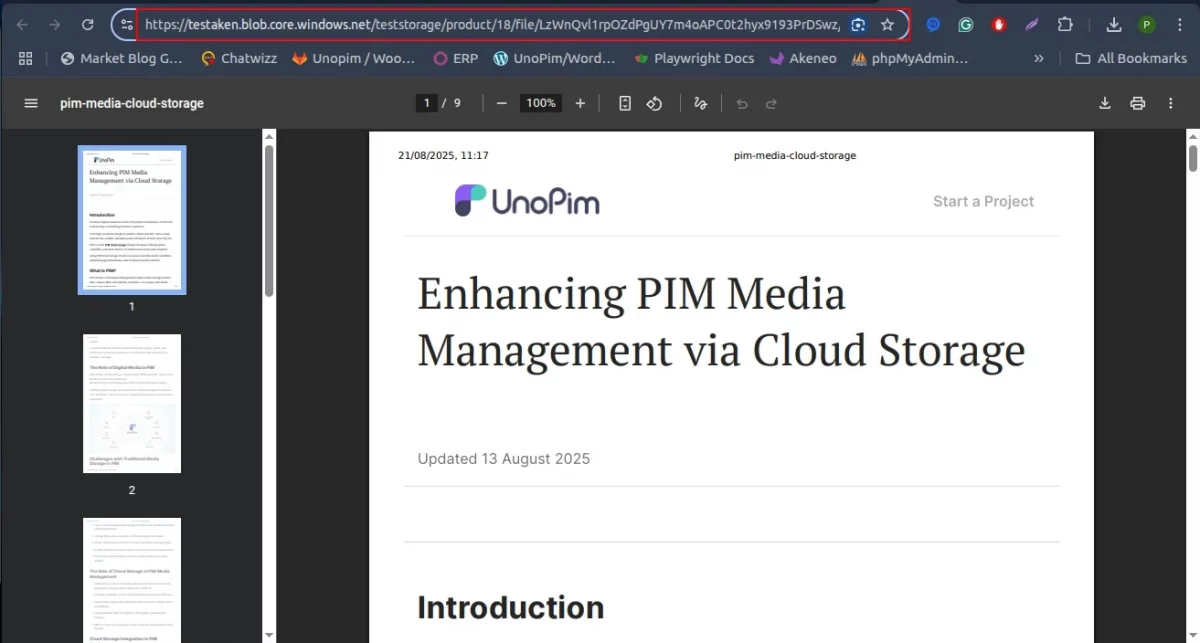Viewport: 1200px width, 643px height.
Task: Open the red shield extension icon
Action: tap(998, 25)
